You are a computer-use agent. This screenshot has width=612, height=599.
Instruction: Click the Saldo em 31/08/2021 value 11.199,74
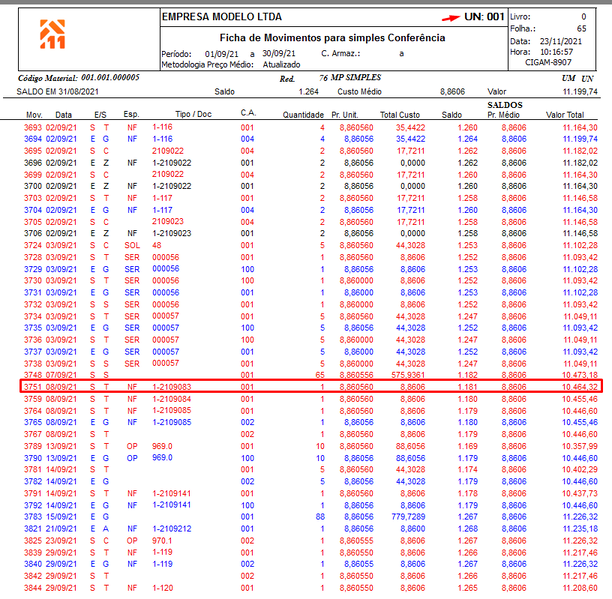[x=580, y=92]
